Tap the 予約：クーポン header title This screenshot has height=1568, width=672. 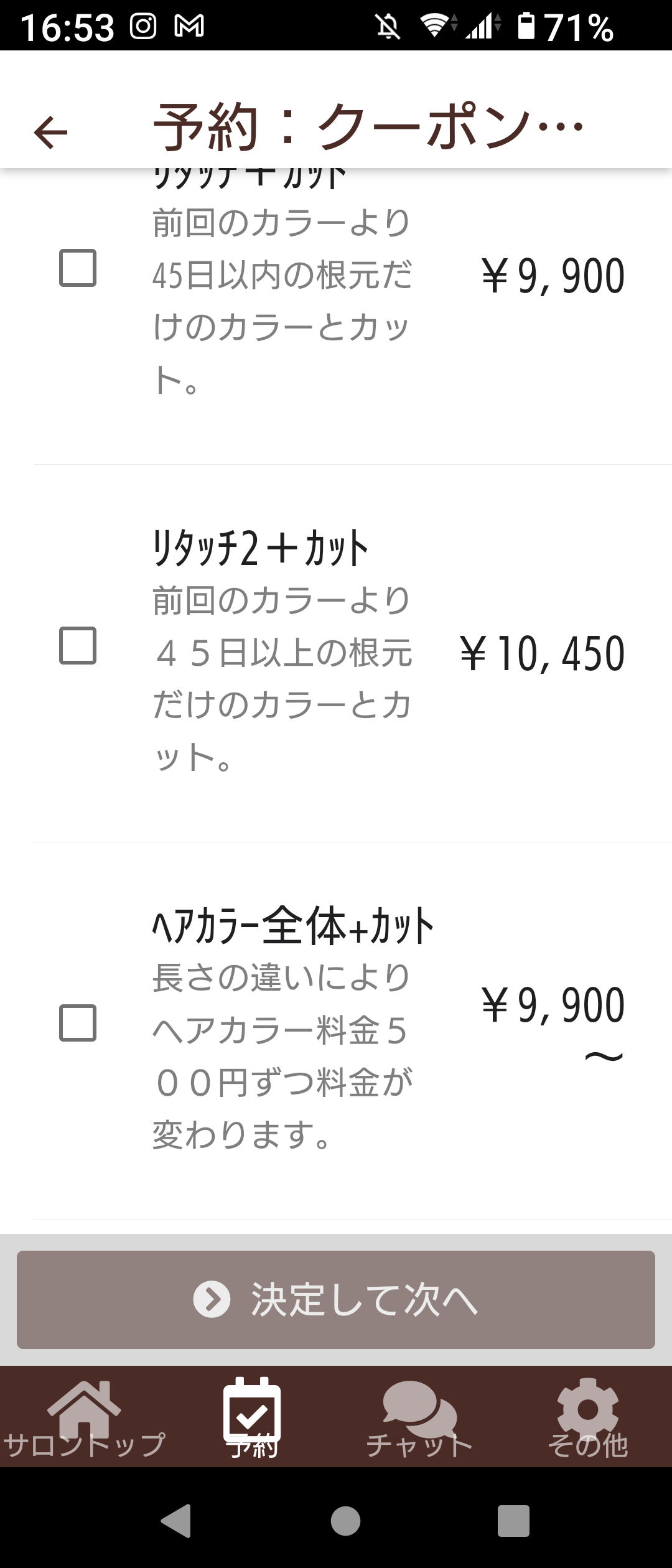coord(367,128)
